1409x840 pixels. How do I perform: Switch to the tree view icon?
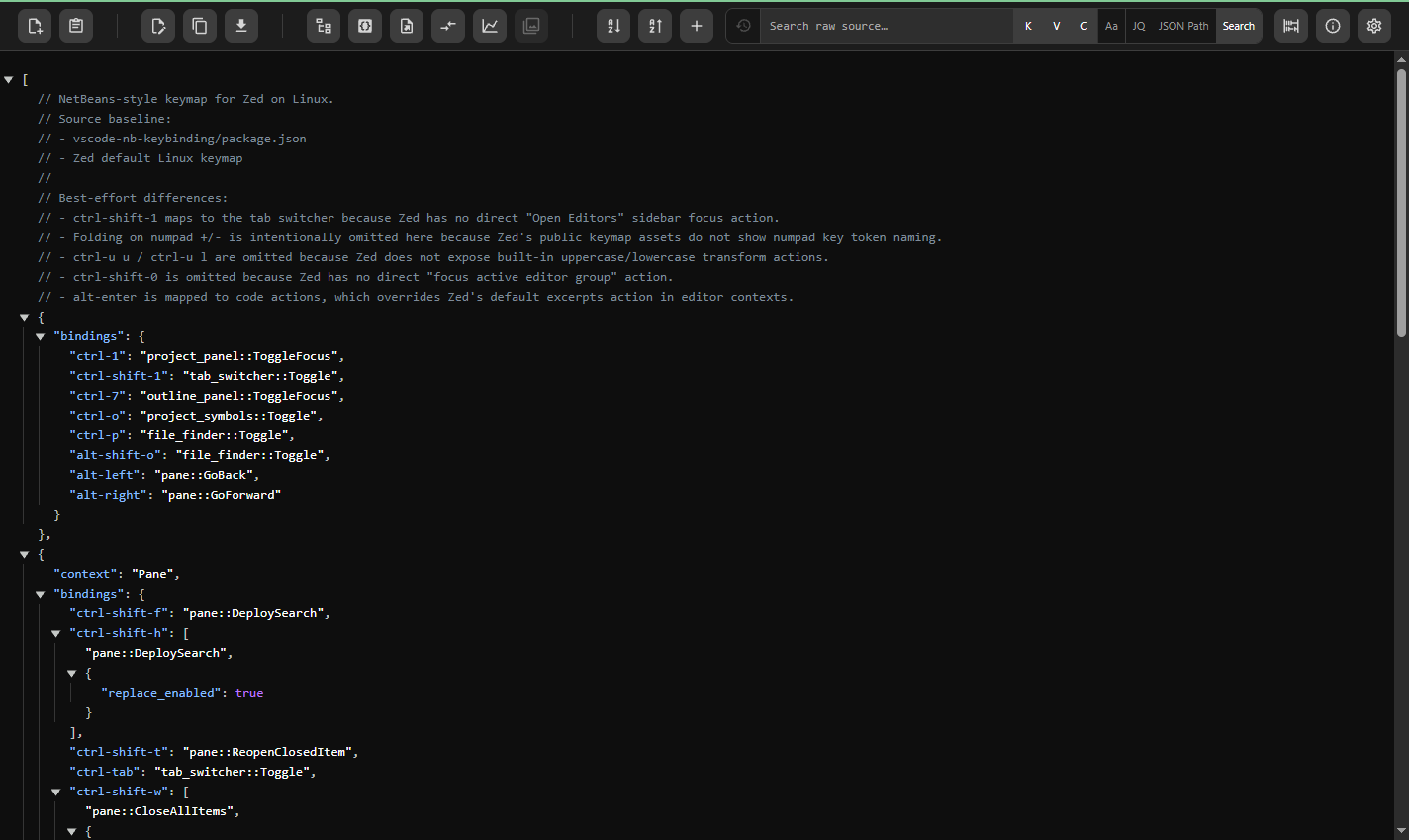click(324, 27)
